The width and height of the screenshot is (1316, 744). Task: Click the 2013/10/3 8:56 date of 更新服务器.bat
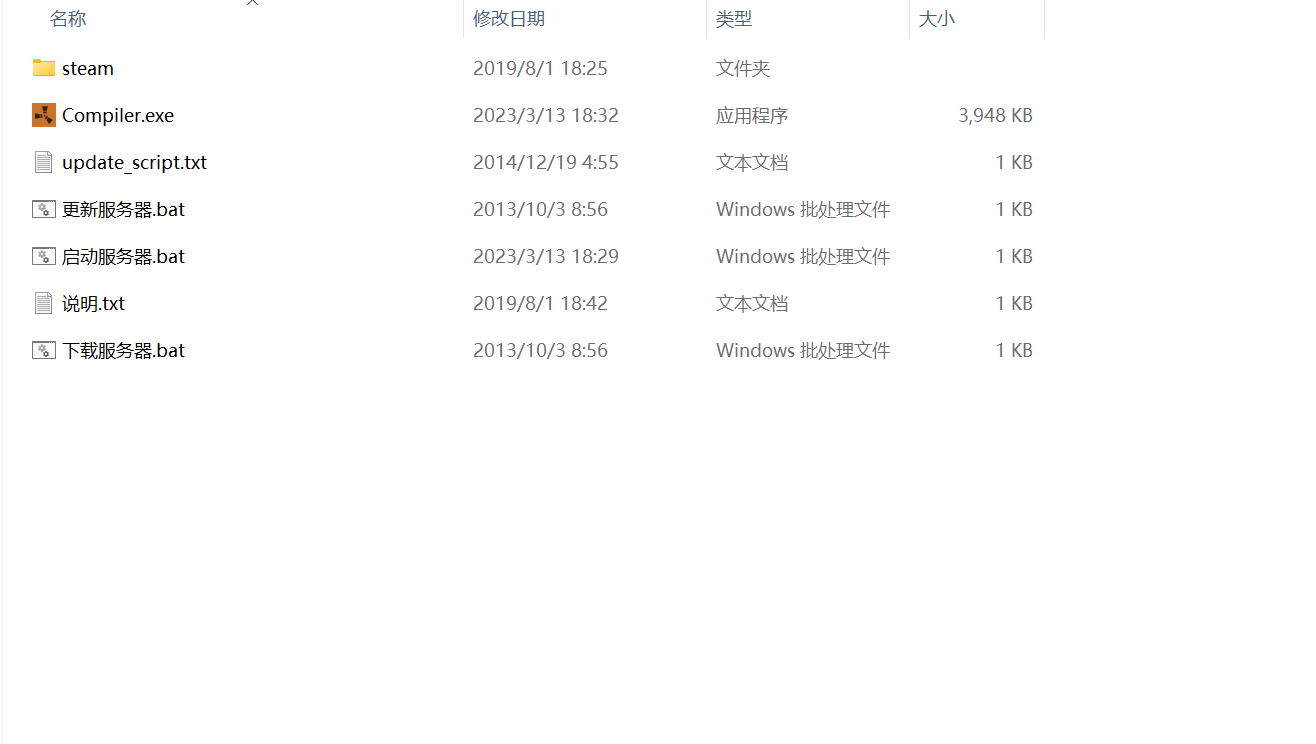[x=540, y=209]
